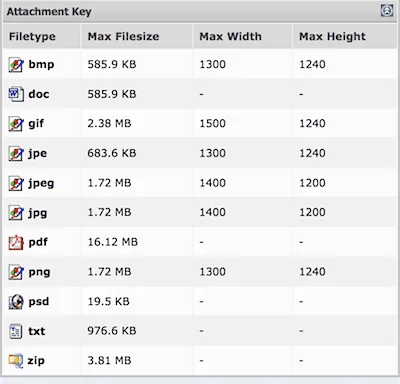Image resolution: width=400 pixels, height=384 pixels.
Task: Click the 976.6 KB txt filesize
Action: coord(112,331)
